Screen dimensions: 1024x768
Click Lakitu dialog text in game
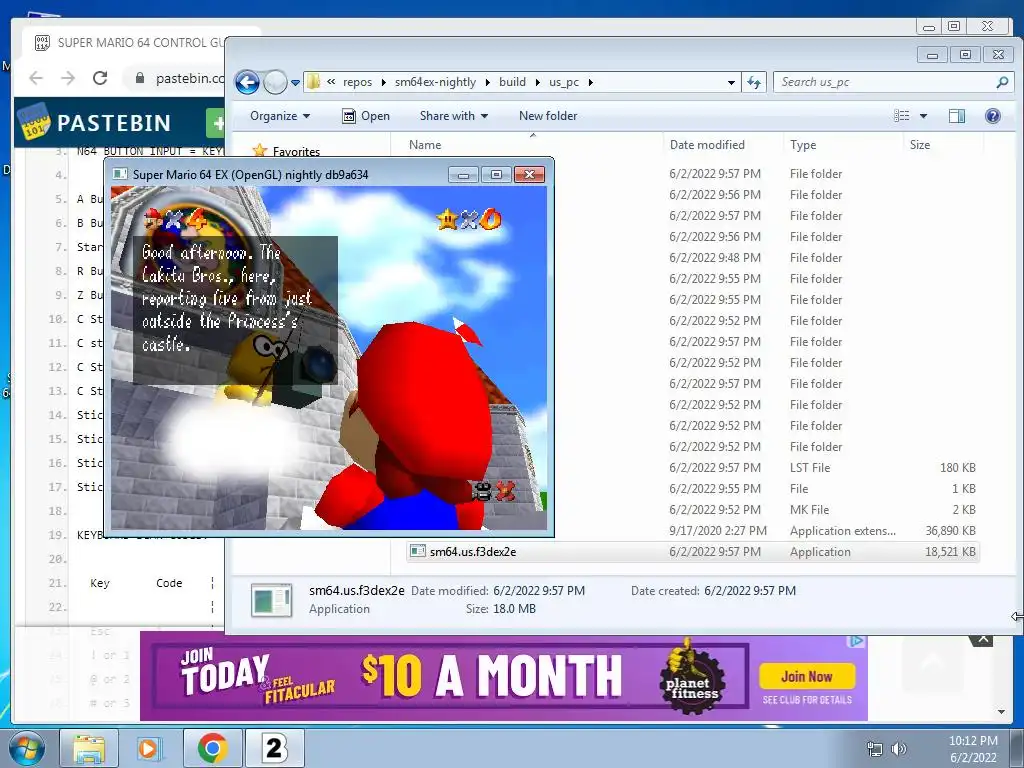coord(227,298)
